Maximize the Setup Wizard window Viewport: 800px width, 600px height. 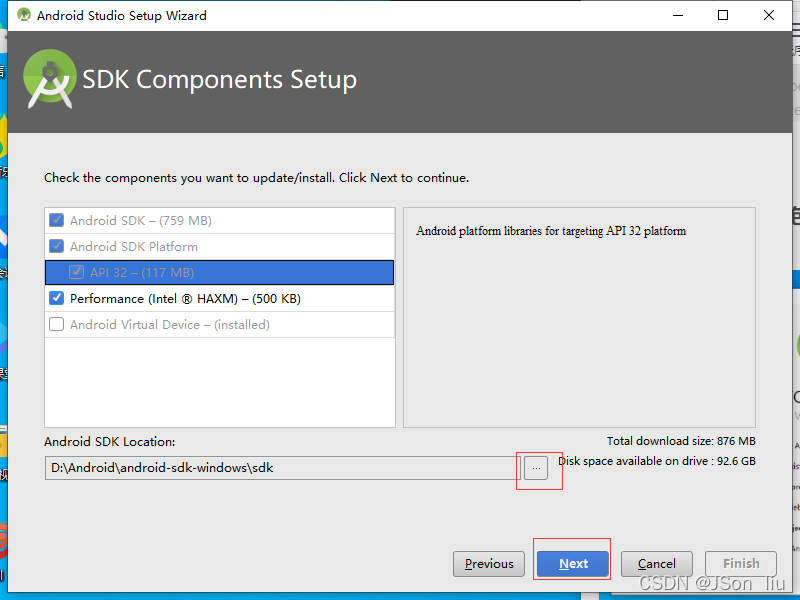pos(723,15)
